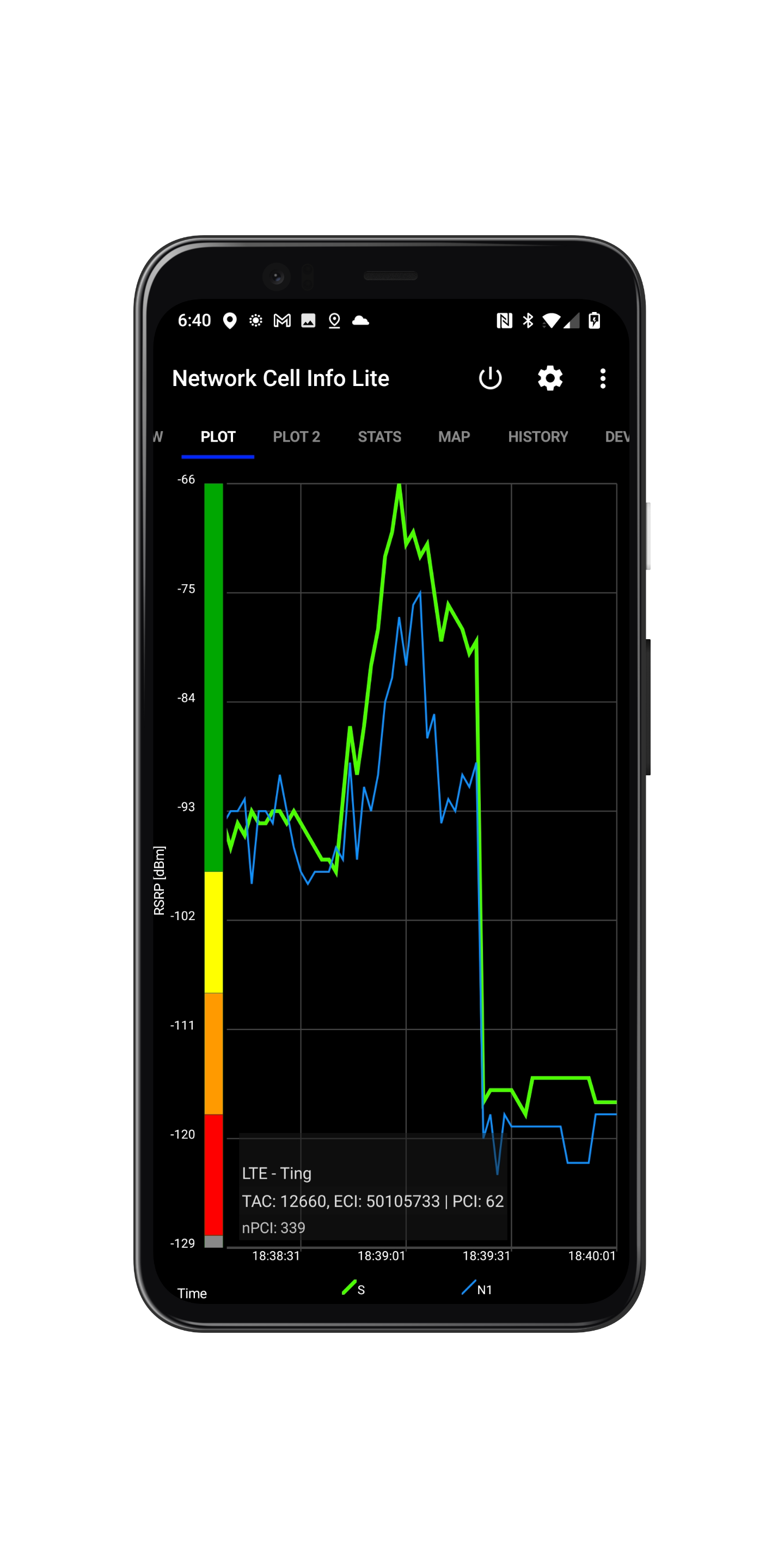Tap the green S legend entry
The width and height of the screenshot is (784, 1568).
point(354,1289)
